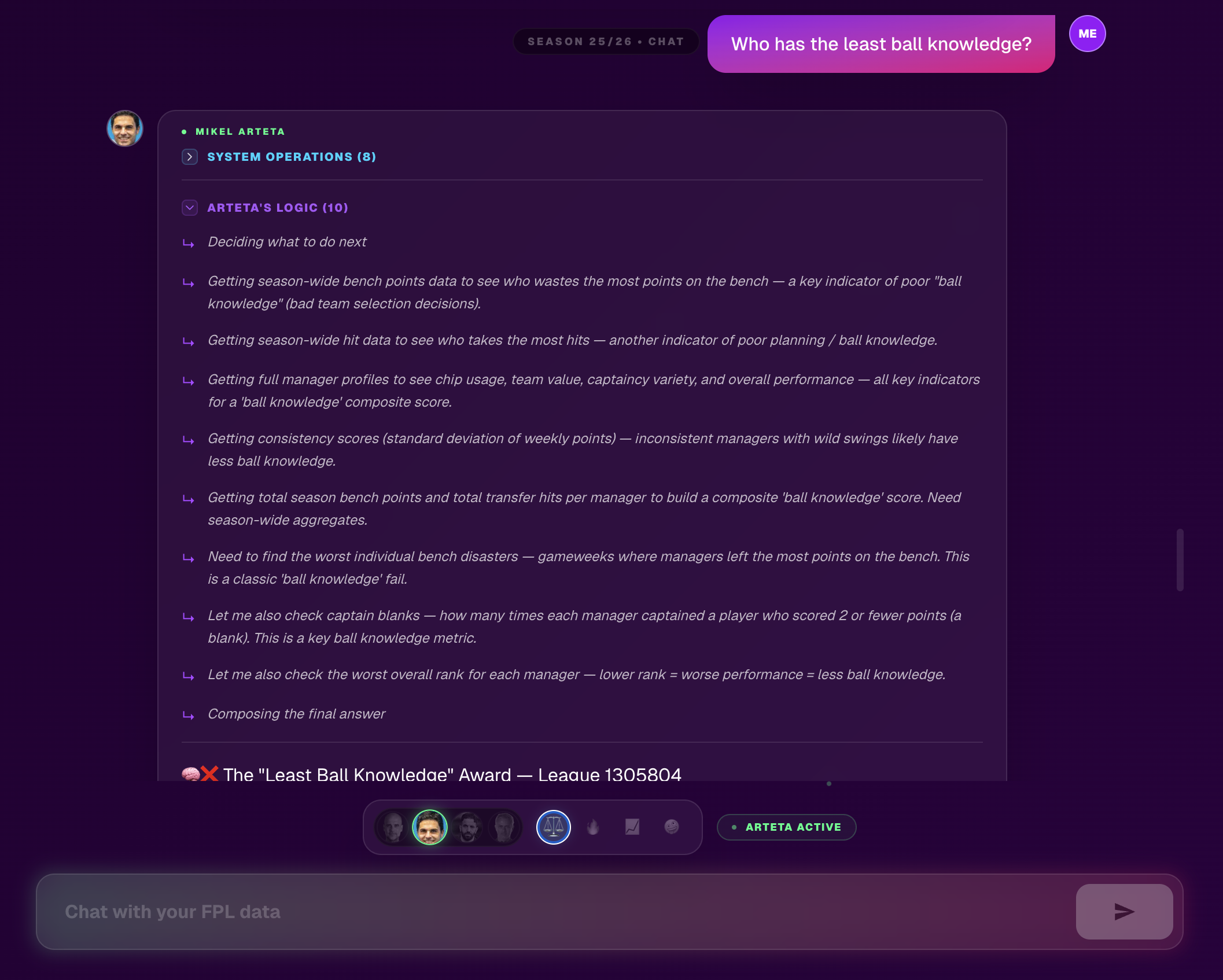Select the chart trend mode icon

pyautogui.click(x=632, y=827)
